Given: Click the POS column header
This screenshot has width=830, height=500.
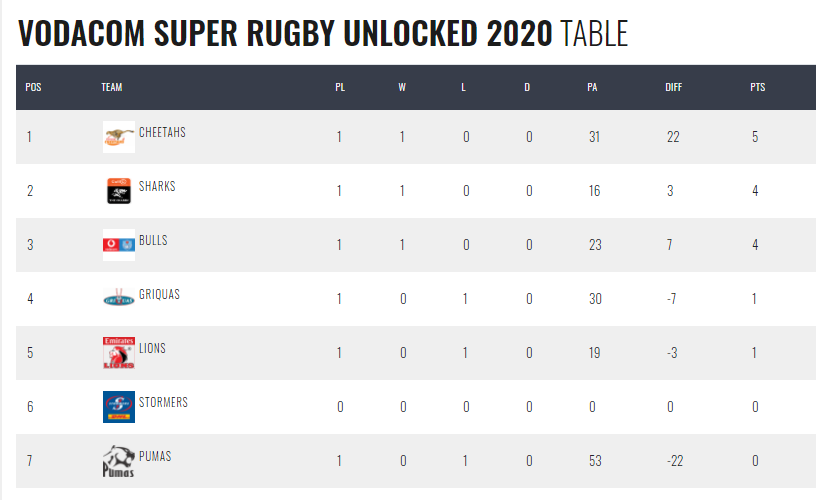Looking at the screenshot, I should (33, 87).
